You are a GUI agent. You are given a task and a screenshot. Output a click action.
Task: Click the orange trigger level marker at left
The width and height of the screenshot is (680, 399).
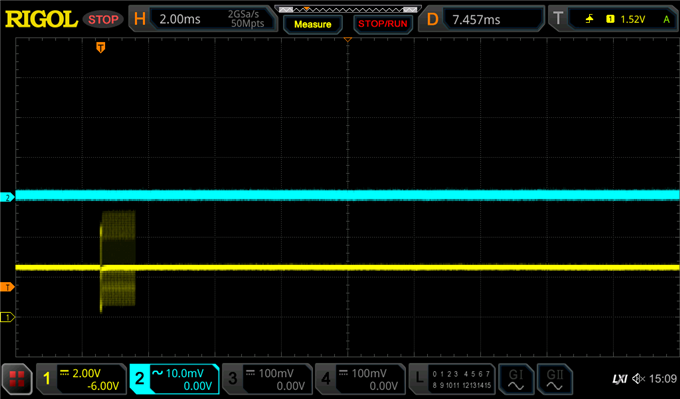coord(7,287)
